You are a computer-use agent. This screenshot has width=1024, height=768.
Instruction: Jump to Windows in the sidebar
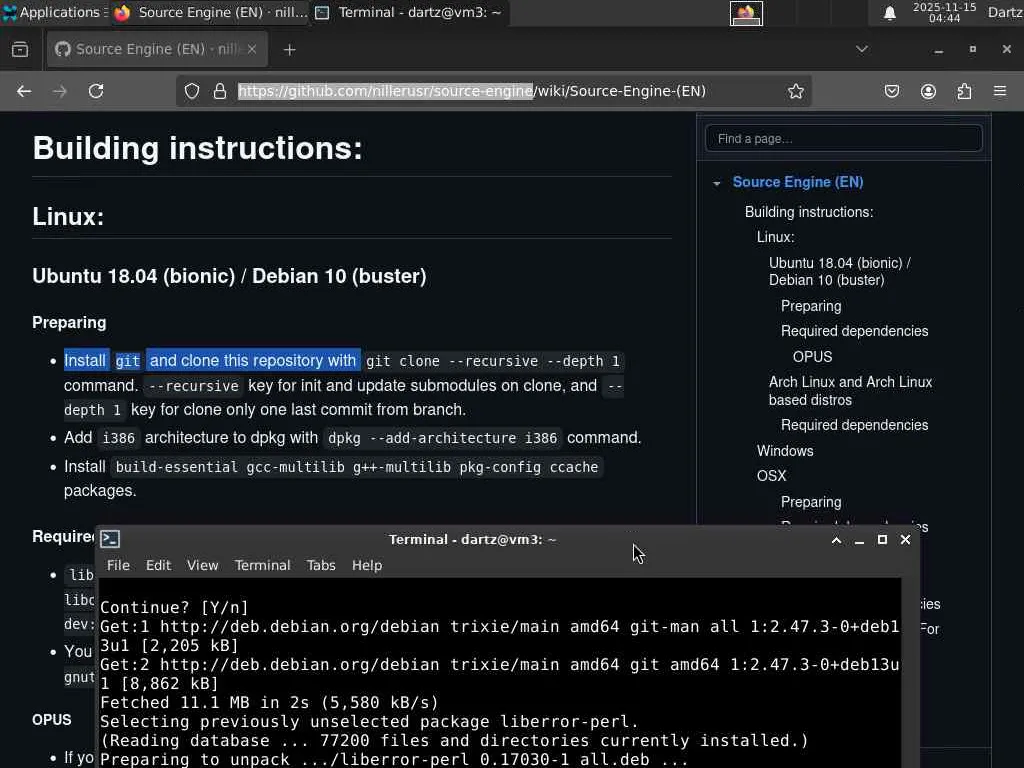[785, 451]
